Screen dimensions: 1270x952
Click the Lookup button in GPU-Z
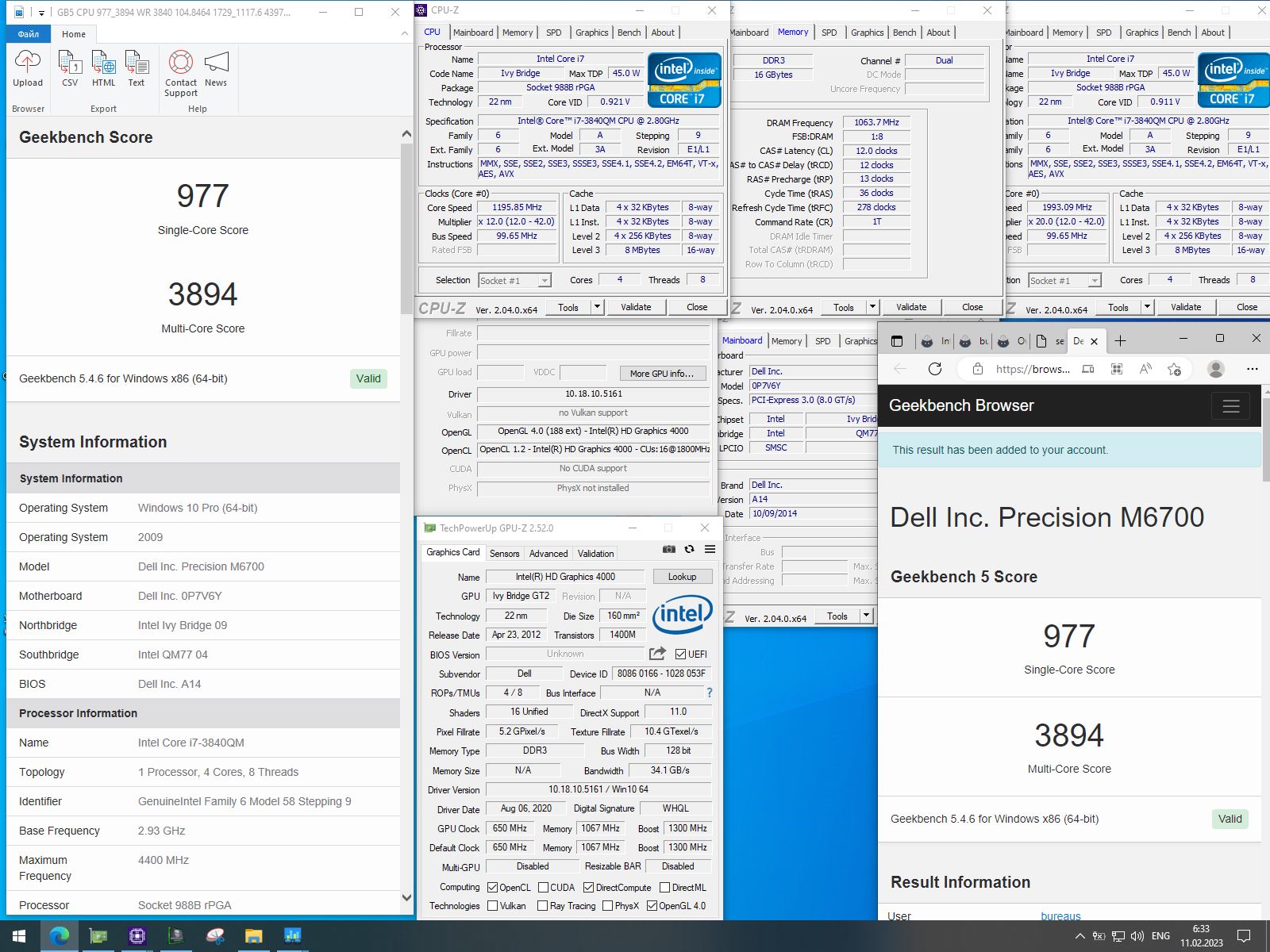[682, 577]
